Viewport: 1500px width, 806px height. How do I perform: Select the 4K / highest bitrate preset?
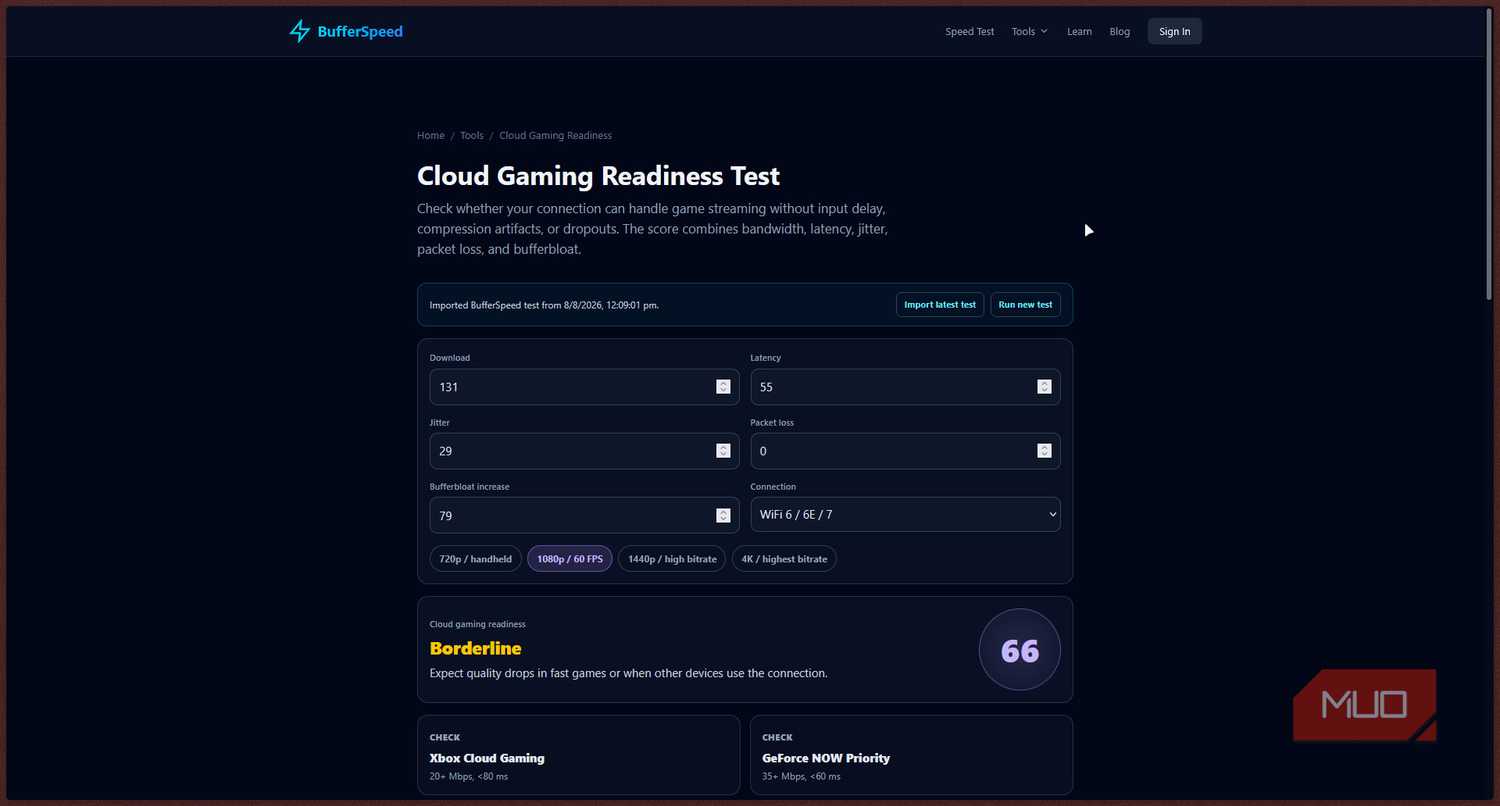784,559
